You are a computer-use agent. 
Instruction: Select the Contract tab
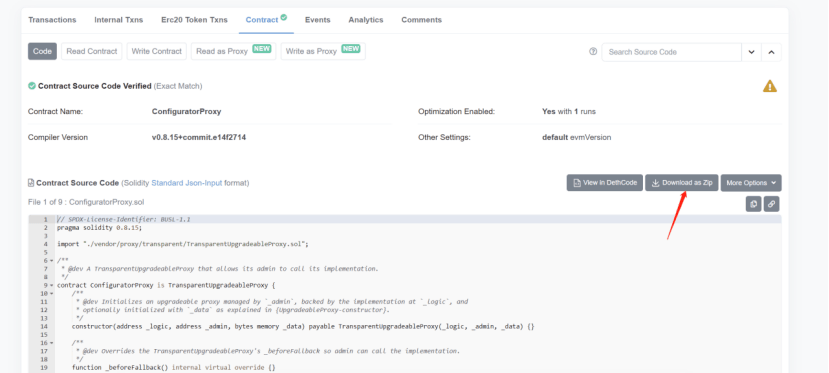[262, 20]
